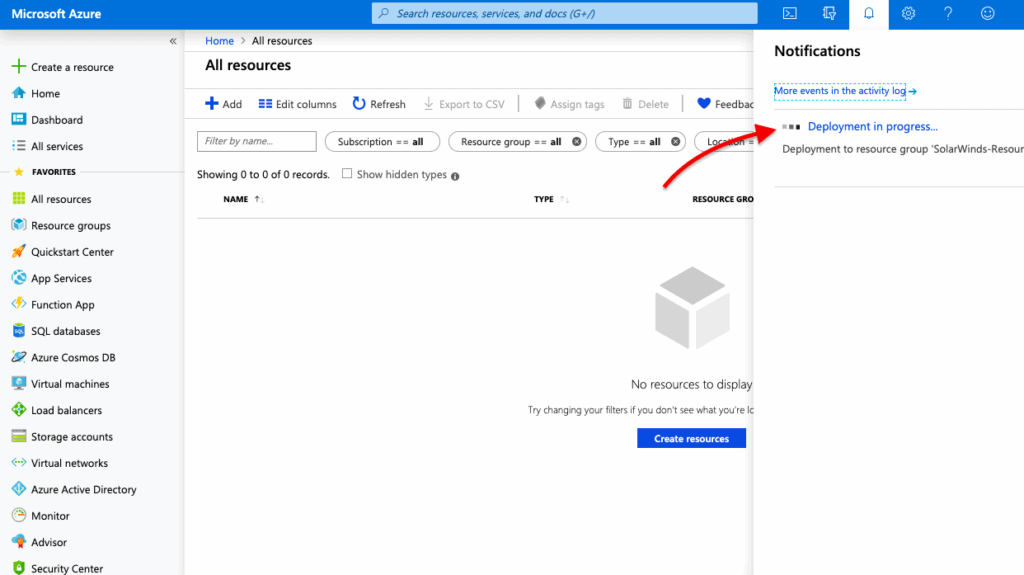1024x575 pixels.
Task: Show info about hidden types
Action: coord(455,176)
